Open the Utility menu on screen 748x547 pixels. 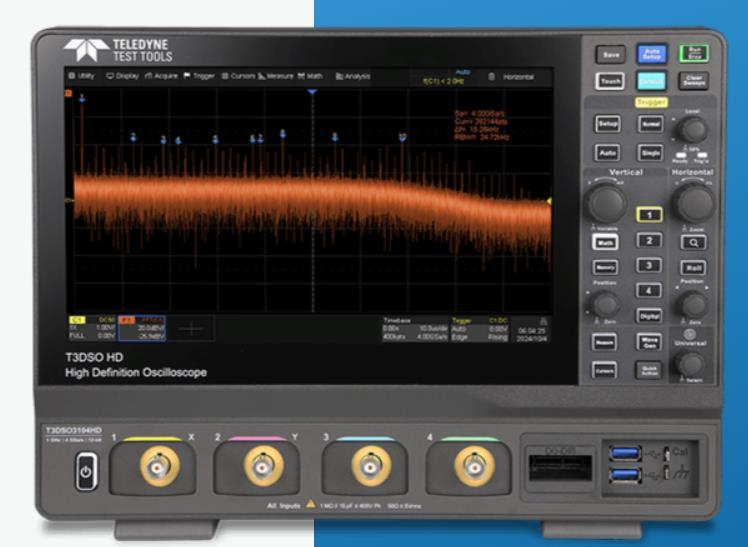pyautogui.click(x=82, y=76)
